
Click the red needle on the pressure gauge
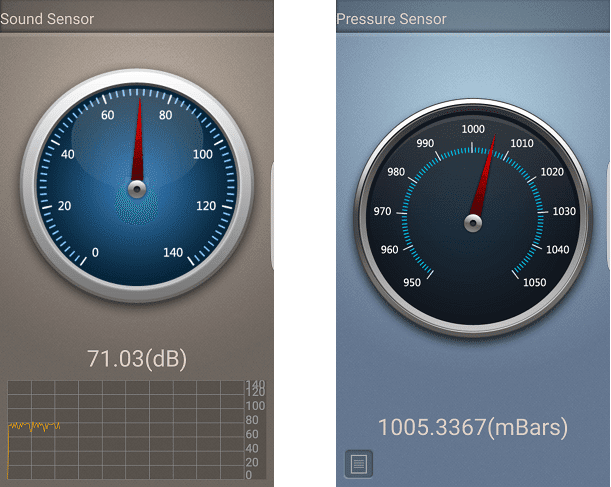point(483,175)
